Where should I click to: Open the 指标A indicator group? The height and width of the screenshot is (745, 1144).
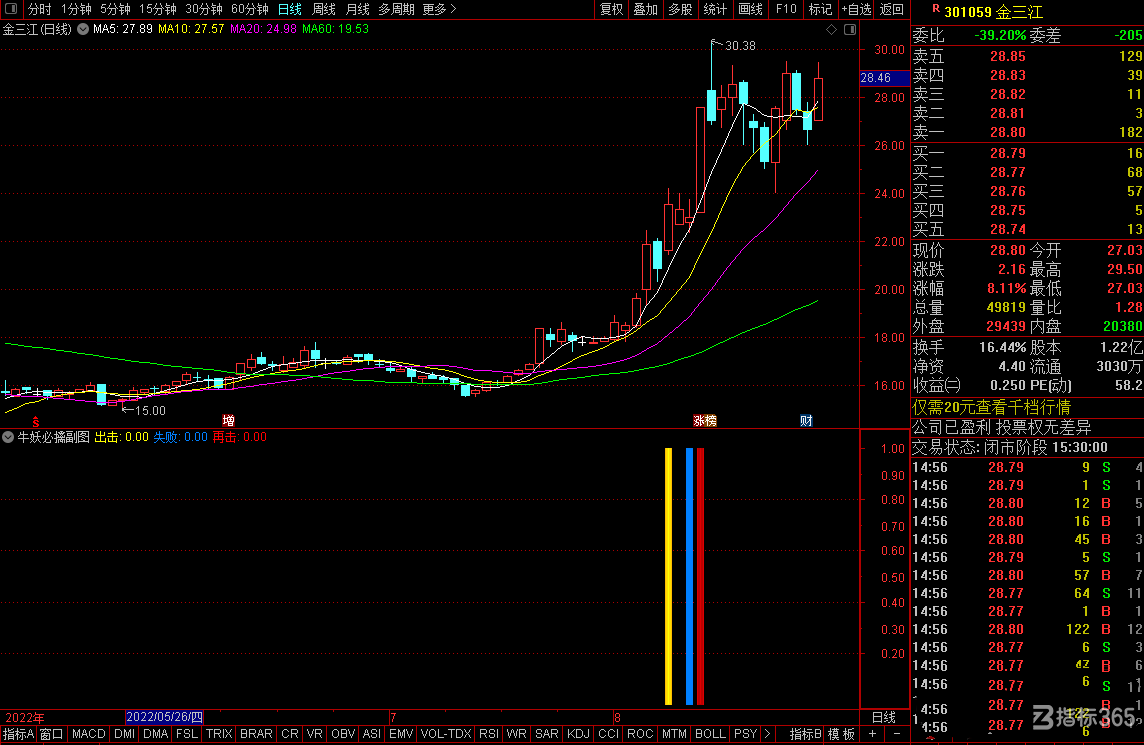click(x=18, y=734)
